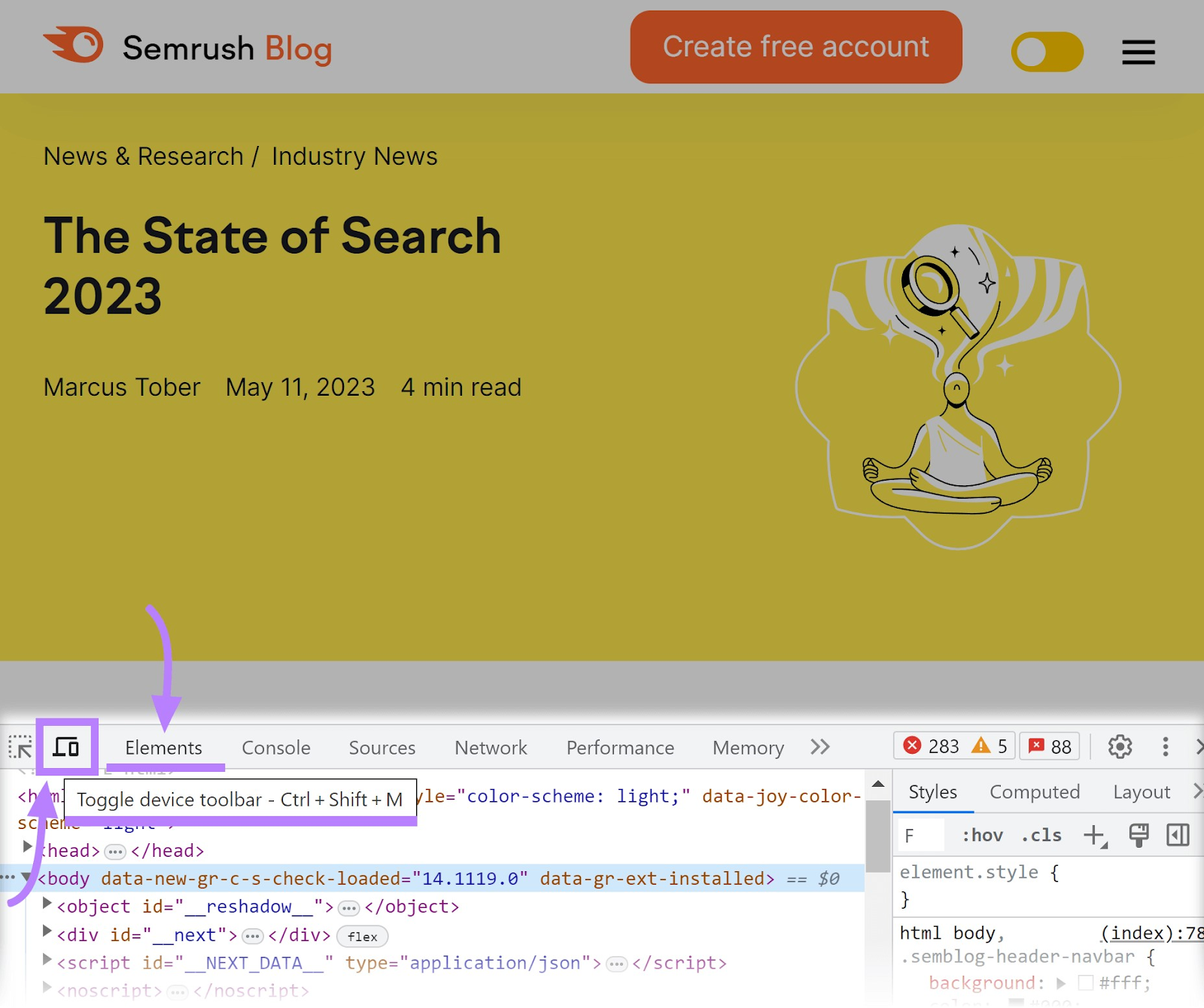Viewport: 1204px width, 1008px height.
Task: Toggle the device toolbar
Action: tap(65, 748)
